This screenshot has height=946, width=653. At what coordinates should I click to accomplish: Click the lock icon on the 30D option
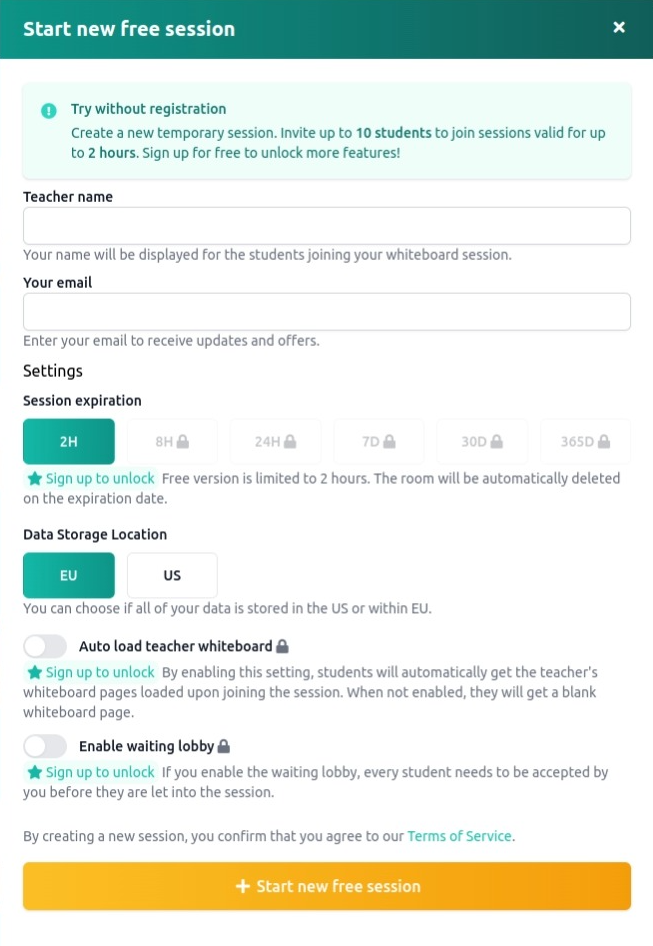tap(496, 441)
